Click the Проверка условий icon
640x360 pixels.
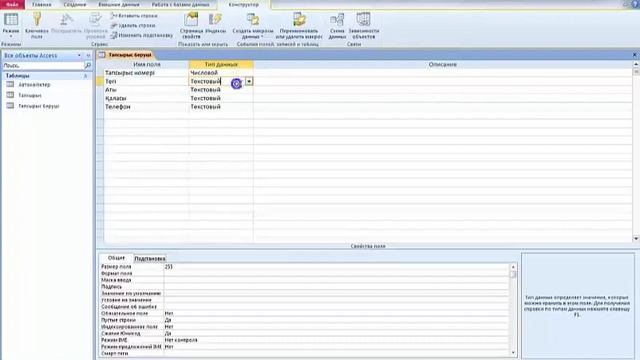(96, 20)
